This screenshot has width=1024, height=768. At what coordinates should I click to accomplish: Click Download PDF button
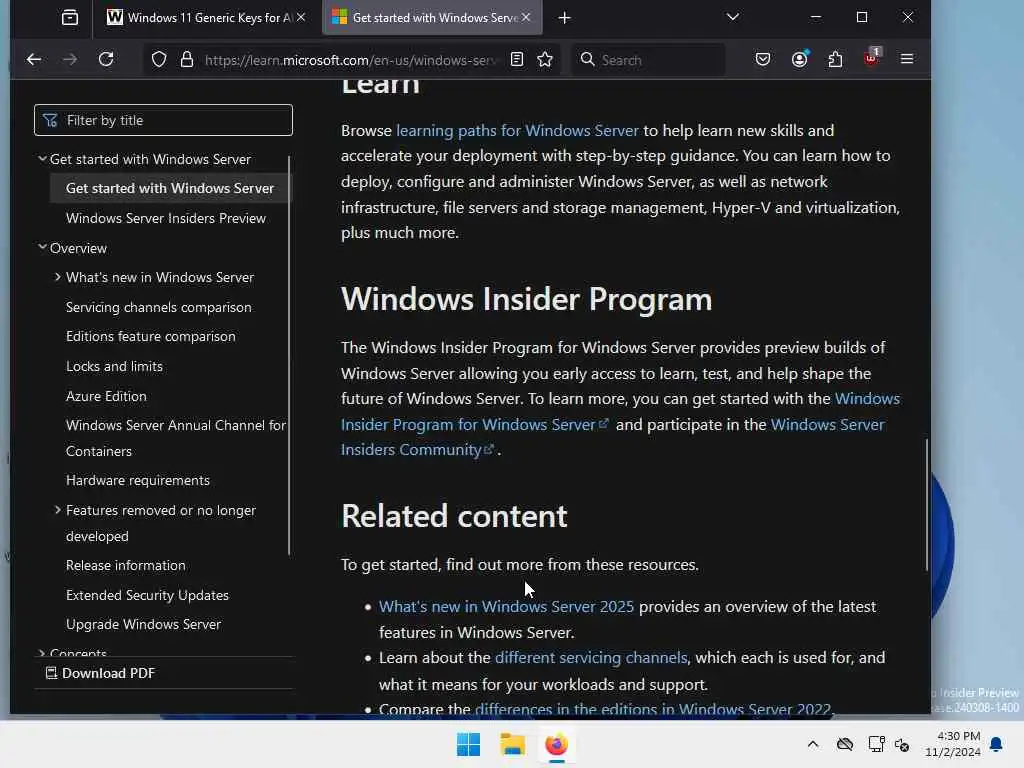point(100,673)
